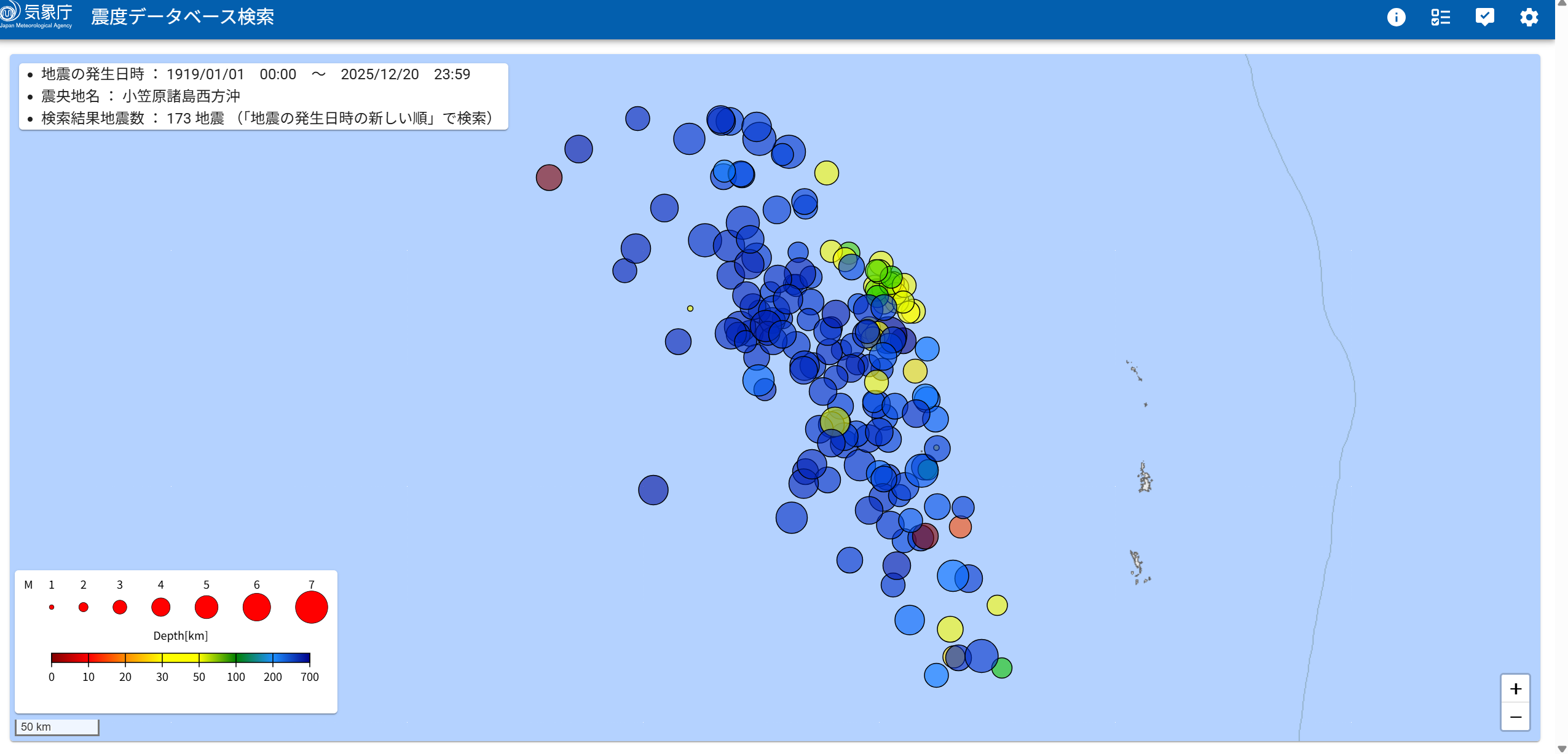Click the 震度データベース検索 page title
Screen dimensions: 1568x754
182,17
